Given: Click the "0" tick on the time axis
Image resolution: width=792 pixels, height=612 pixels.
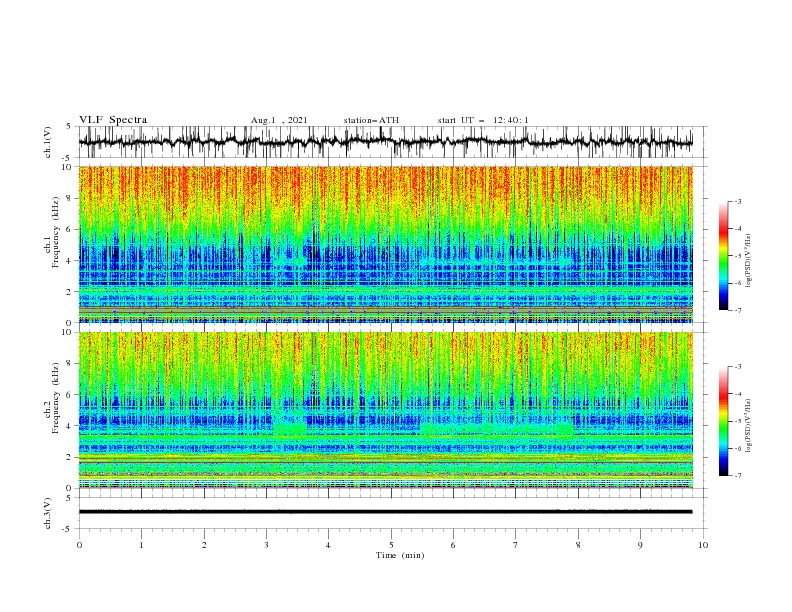Looking at the screenshot, I should [x=79, y=545].
